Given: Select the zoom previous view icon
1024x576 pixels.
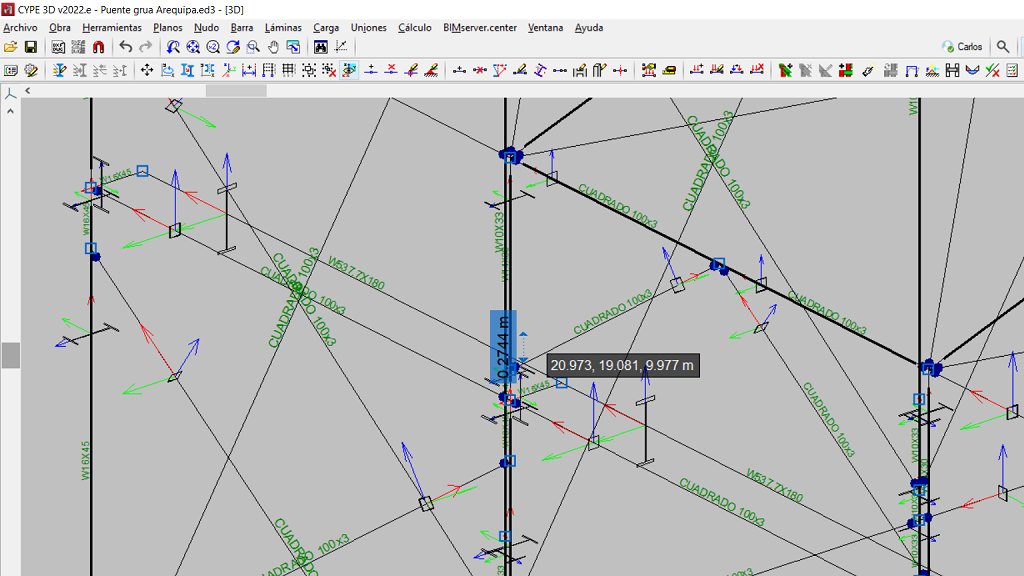Looking at the screenshot, I should point(173,47).
